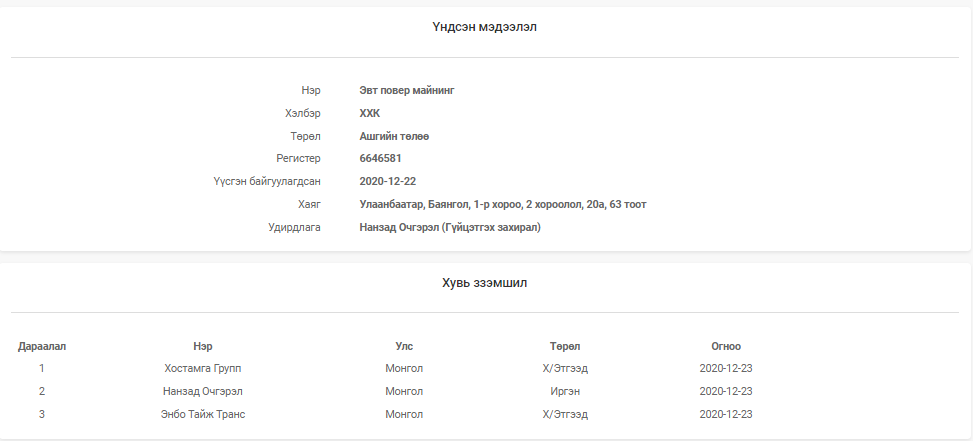Open Нанзад Очгэрэл (Гүйцэтгэх захирал) management entry
The width and height of the screenshot is (973, 441).
[x=450, y=228]
